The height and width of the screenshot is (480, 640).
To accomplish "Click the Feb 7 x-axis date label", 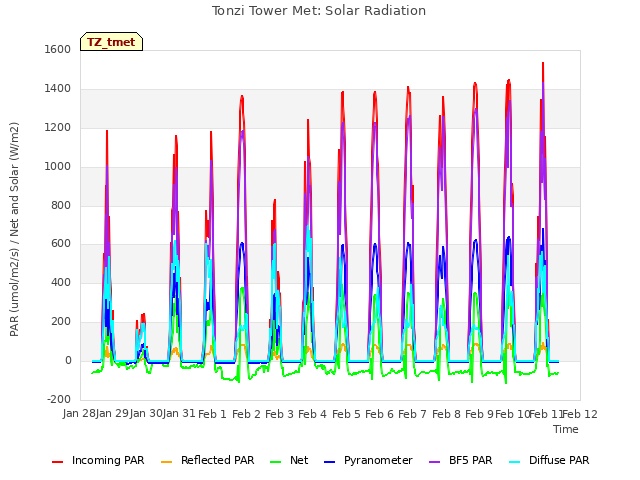I will (412, 414).
